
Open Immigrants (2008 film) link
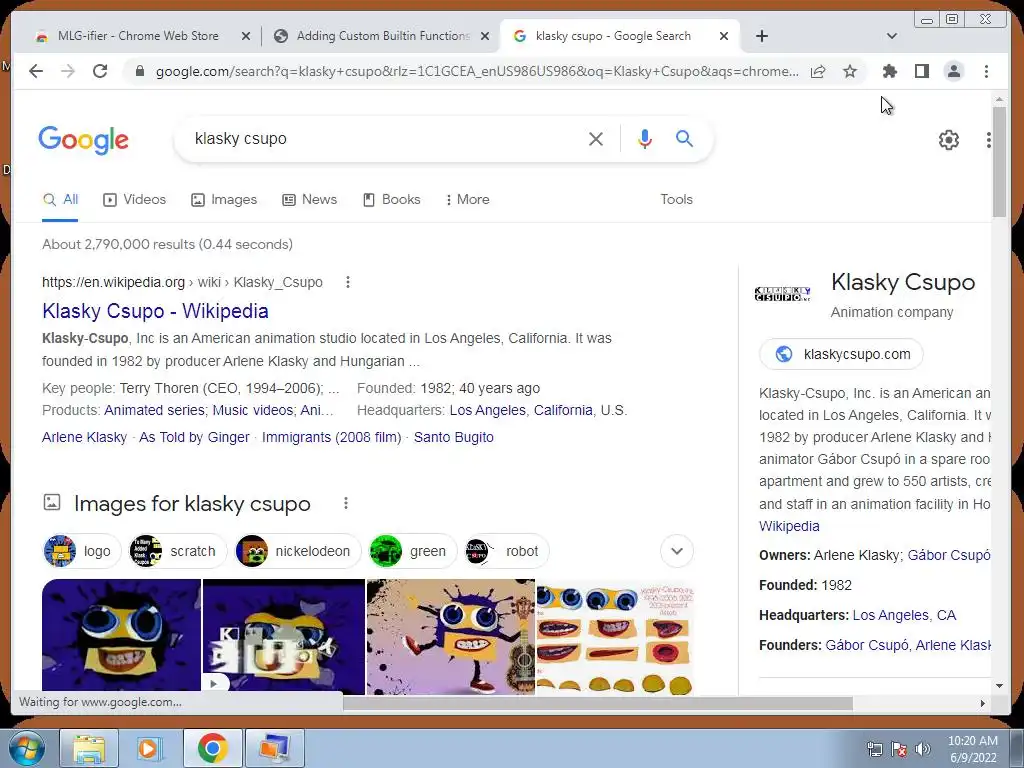click(x=331, y=438)
